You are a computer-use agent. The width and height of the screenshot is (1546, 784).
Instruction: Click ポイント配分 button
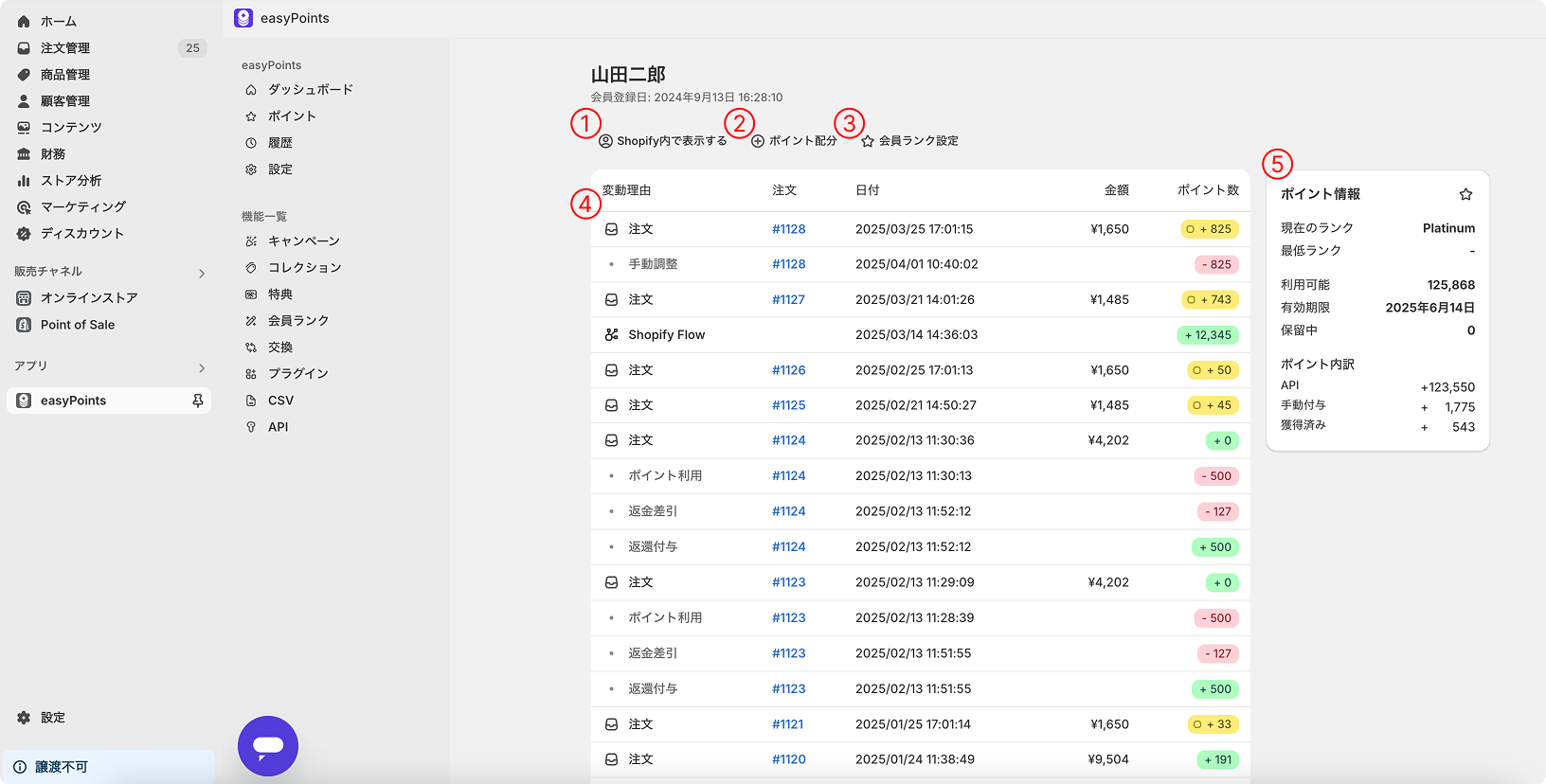point(794,140)
